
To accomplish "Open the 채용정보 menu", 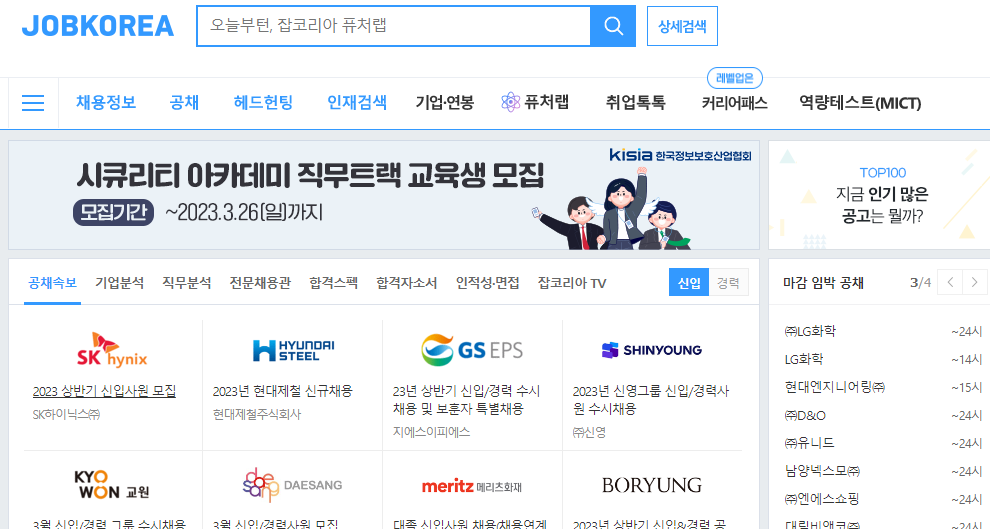I will (x=106, y=102).
